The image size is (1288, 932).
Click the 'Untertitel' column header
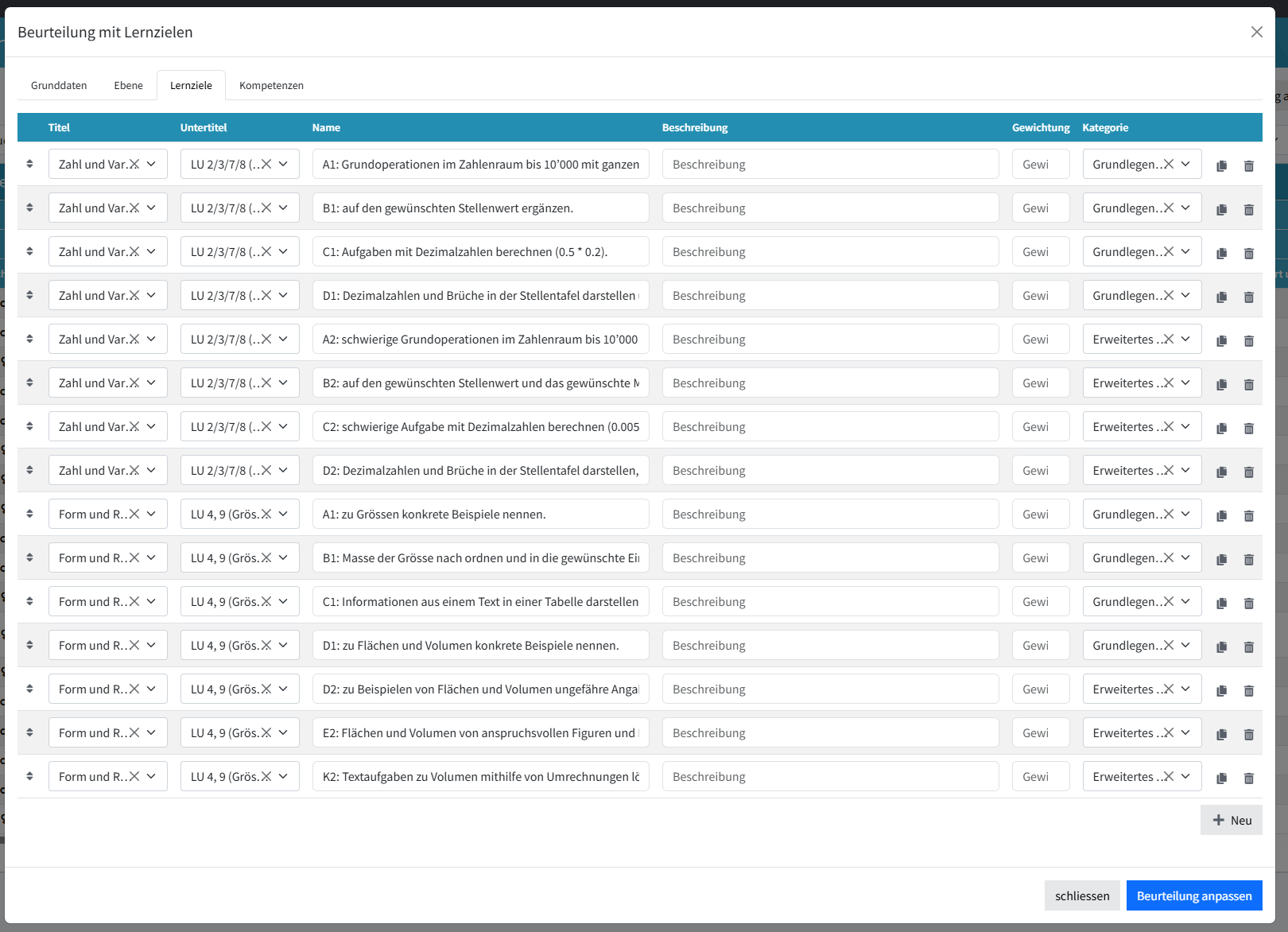(x=204, y=127)
